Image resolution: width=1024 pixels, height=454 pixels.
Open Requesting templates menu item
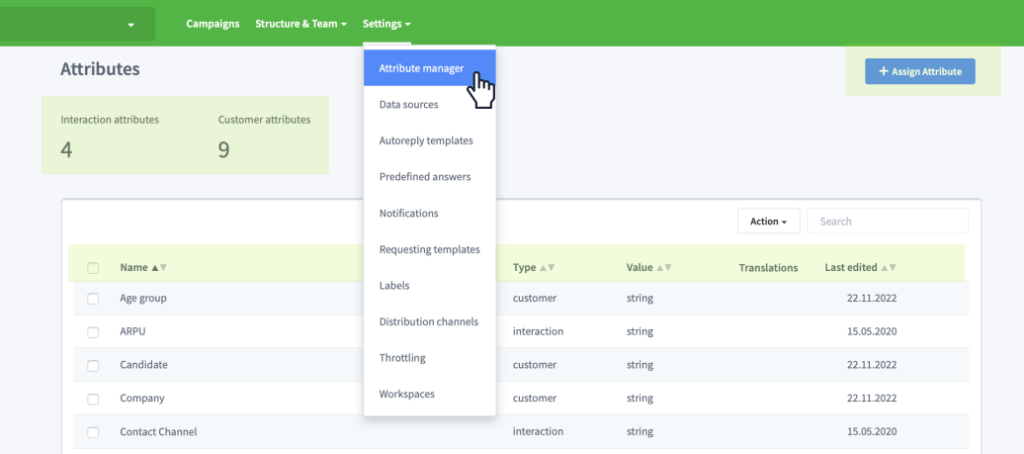[x=430, y=250]
